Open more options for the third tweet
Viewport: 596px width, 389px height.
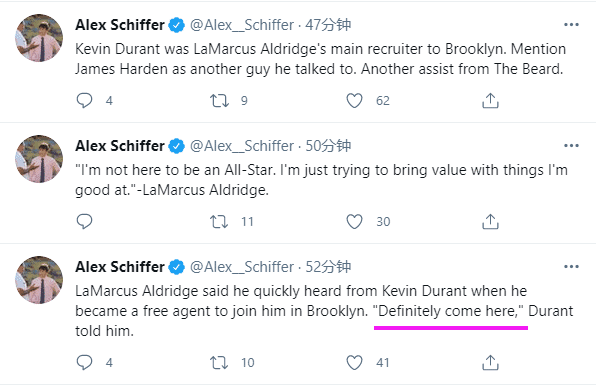(x=571, y=267)
